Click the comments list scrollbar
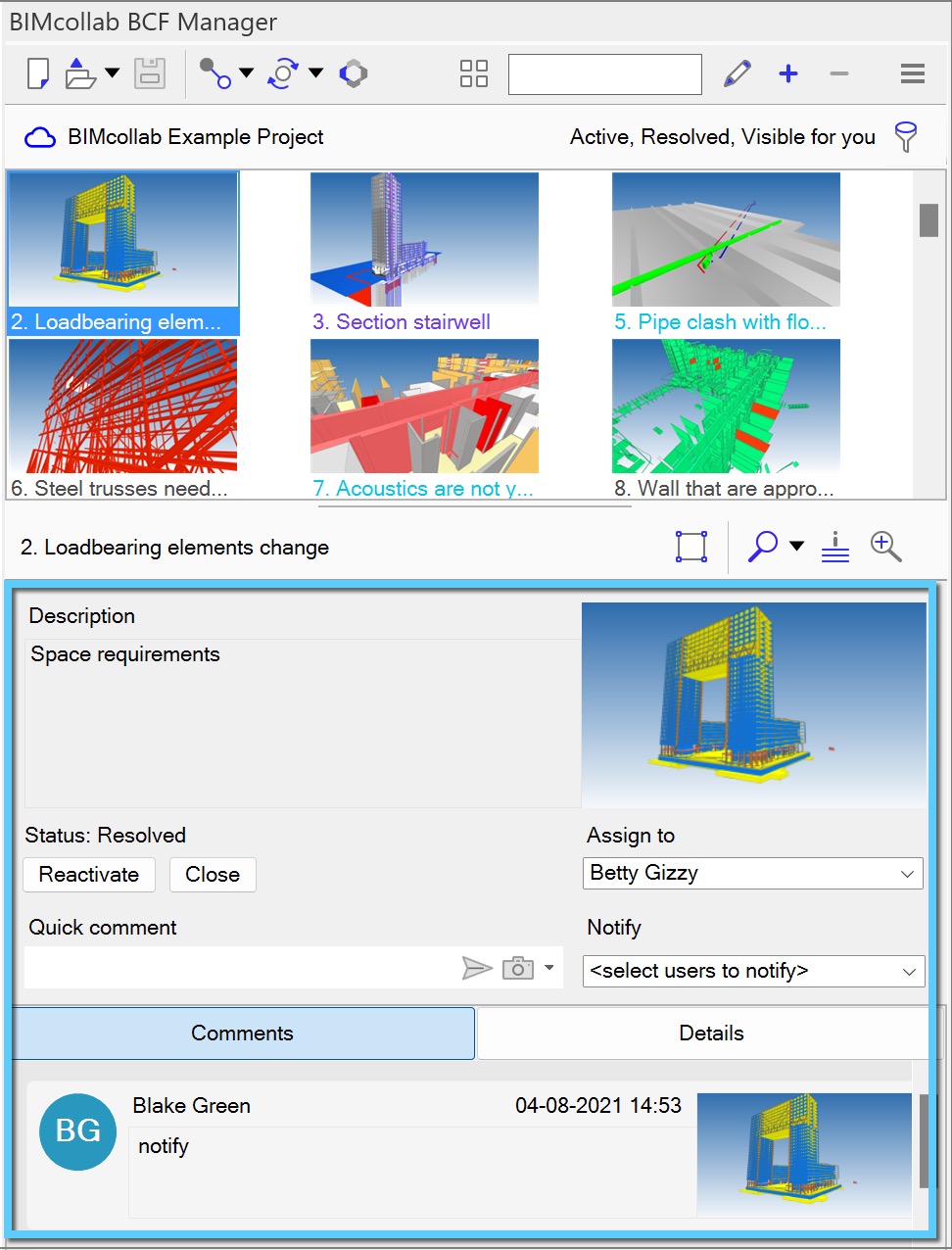952x1250 pixels. click(x=925, y=1142)
